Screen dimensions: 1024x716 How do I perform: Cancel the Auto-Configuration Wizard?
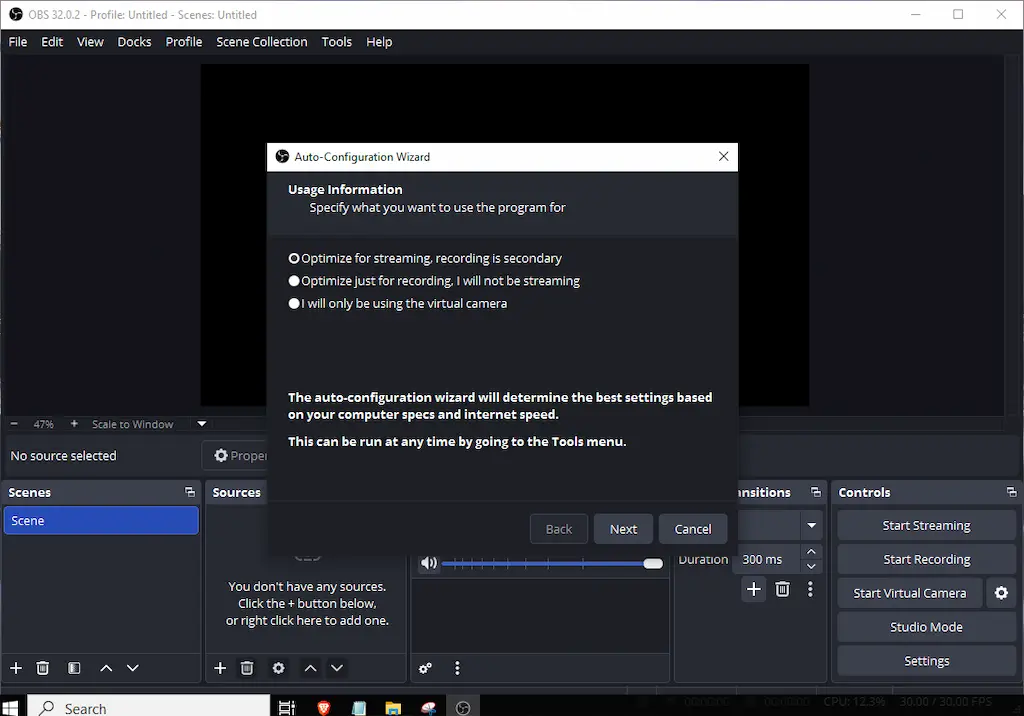693,529
